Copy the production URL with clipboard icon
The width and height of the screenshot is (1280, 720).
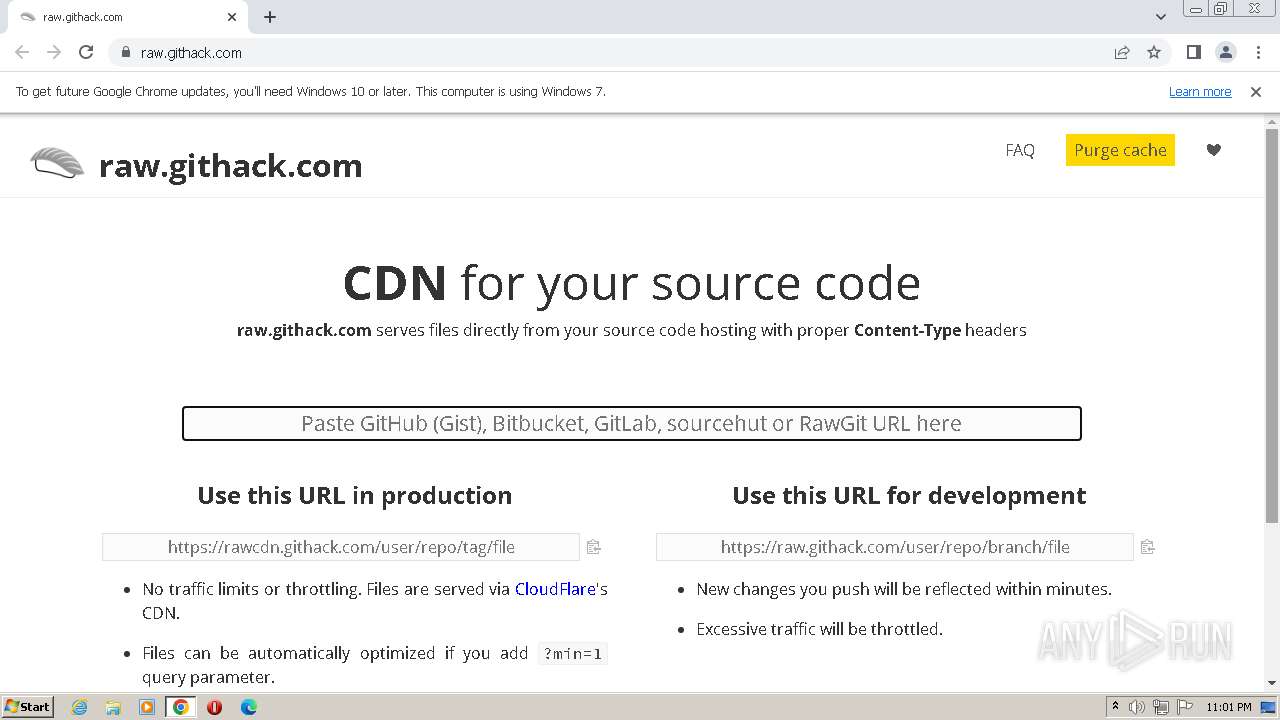[593, 547]
